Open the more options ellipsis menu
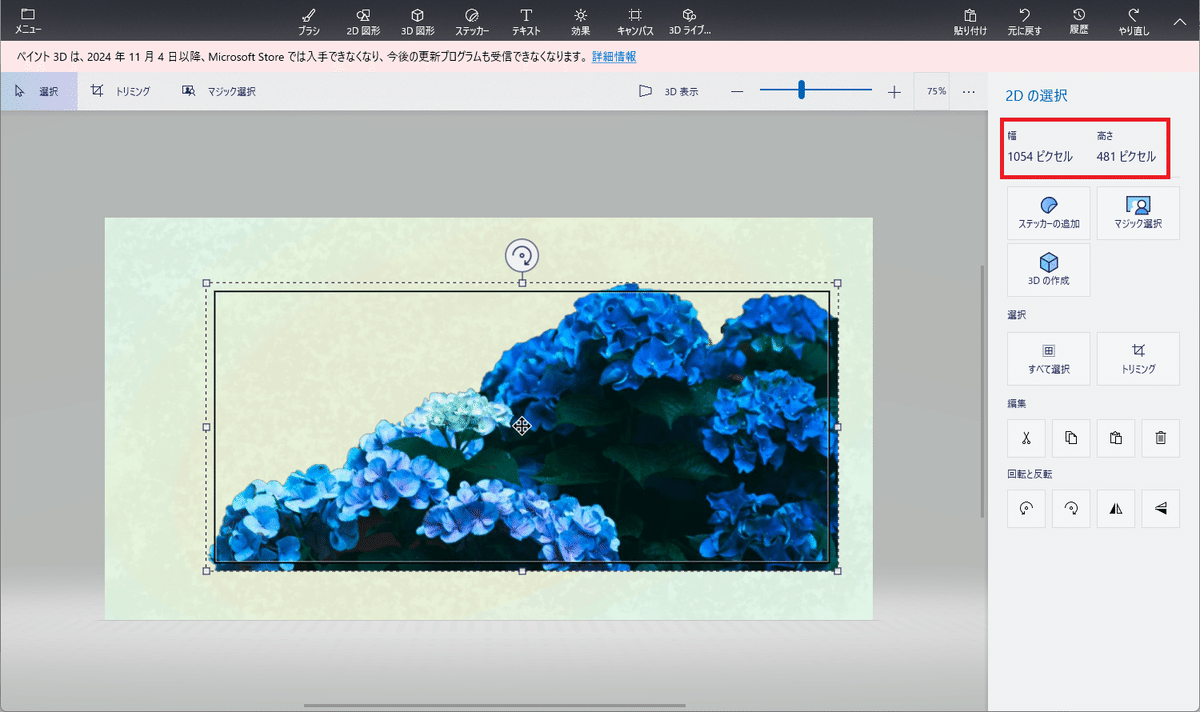Viewport: 1200px width, 712px height. (x=969, y=92)
